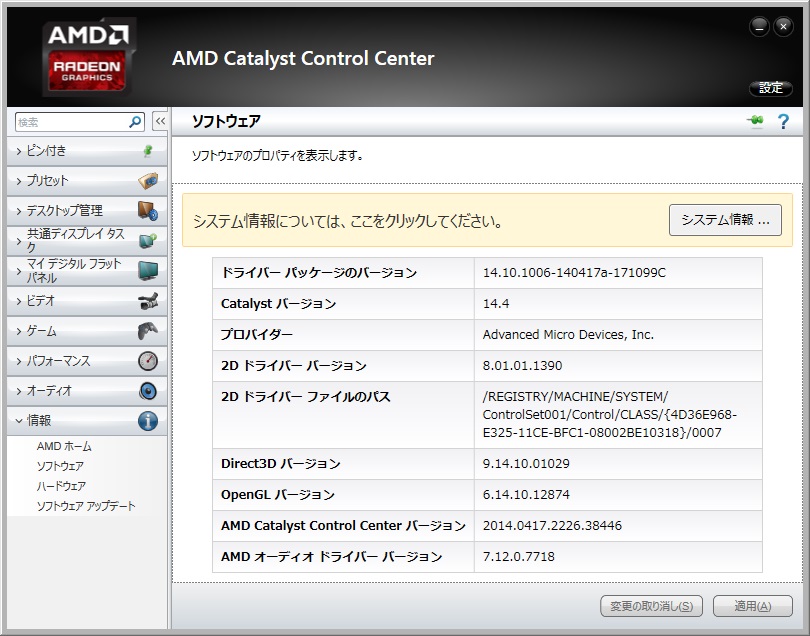Image resolution: width=810 pixels, height=636 pixels.
Task: Click AMD audio driver version 7.12.0.7718
Action: click(x=519, y=556)
